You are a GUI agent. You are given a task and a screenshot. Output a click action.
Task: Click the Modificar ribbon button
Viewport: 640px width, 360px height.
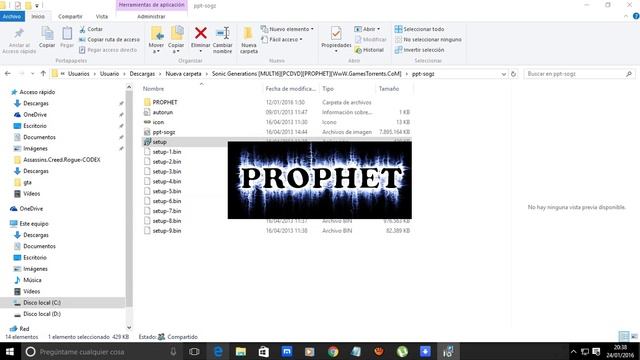pyautogui.click(x=370, y=40)
